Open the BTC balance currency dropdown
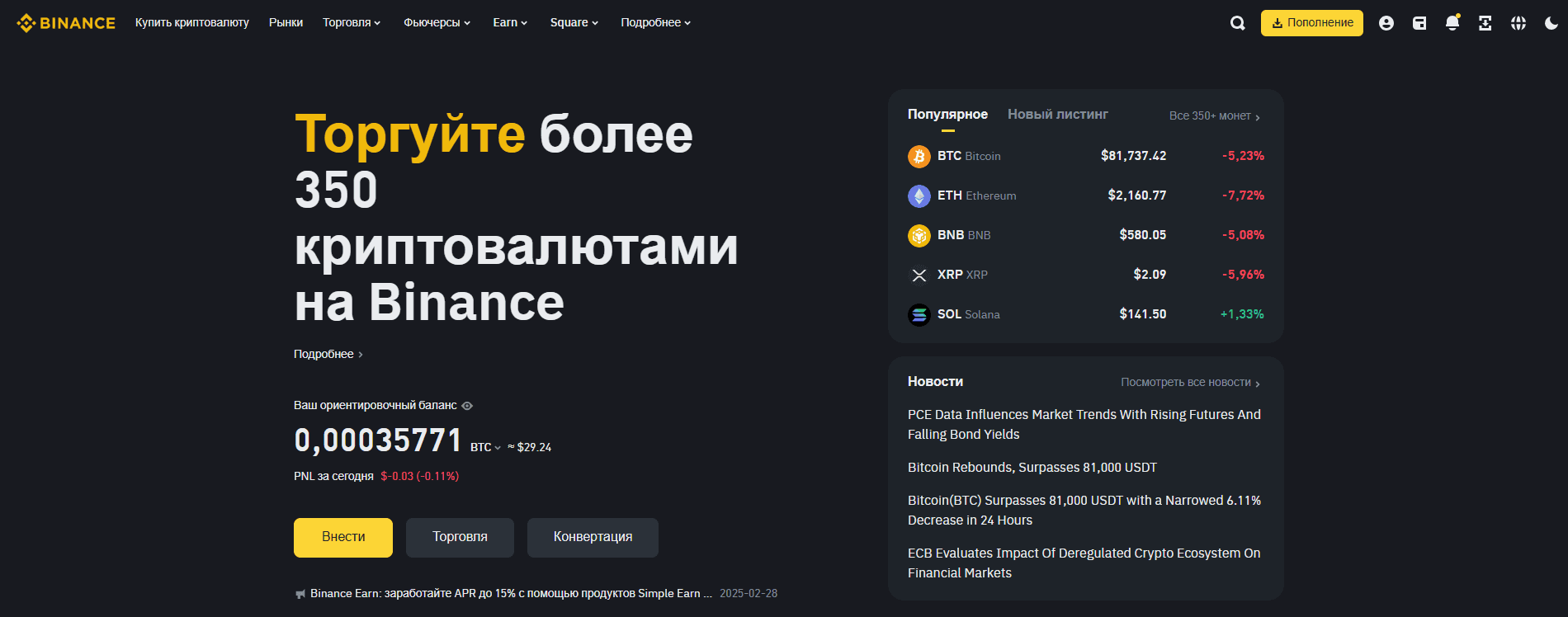 point(486,447)
